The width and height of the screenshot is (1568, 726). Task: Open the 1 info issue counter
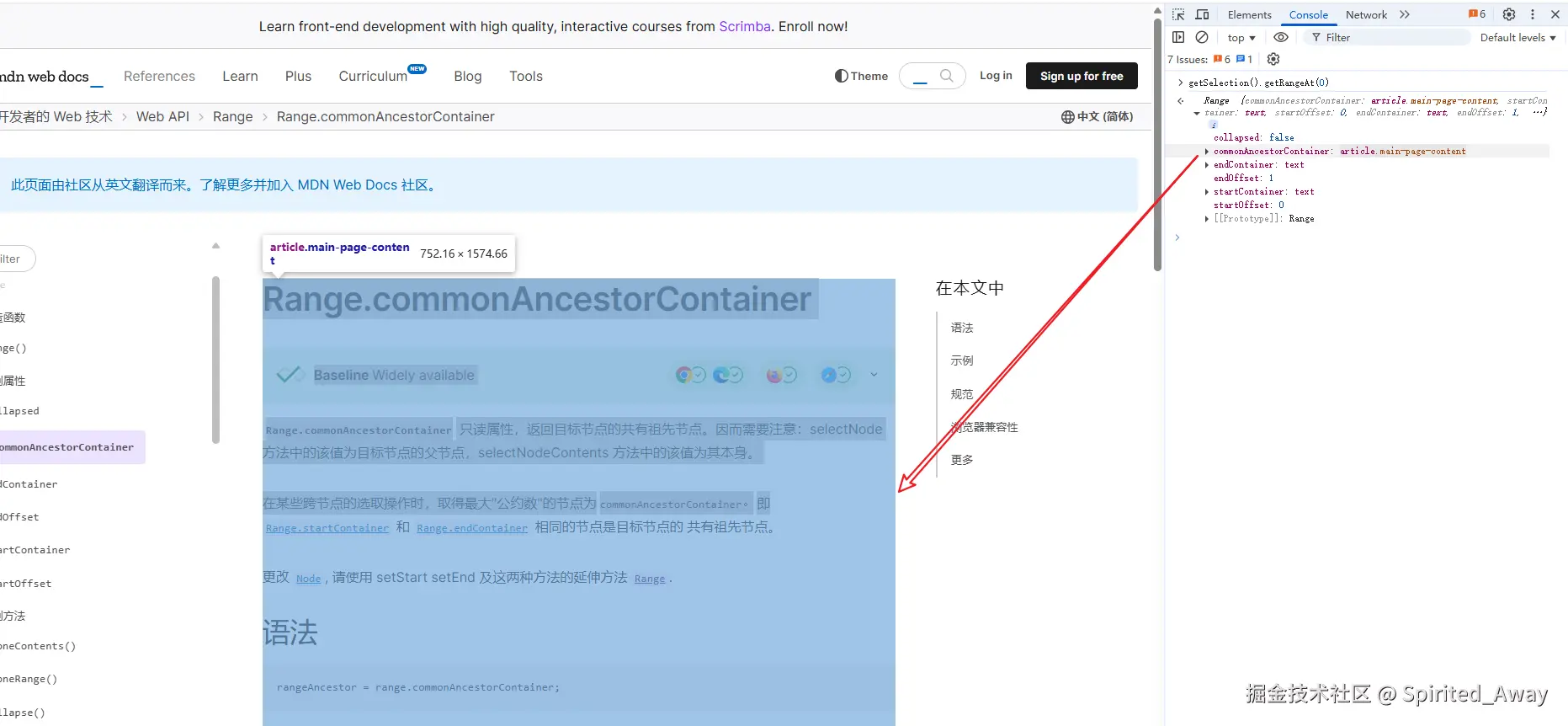[1245, 59]
